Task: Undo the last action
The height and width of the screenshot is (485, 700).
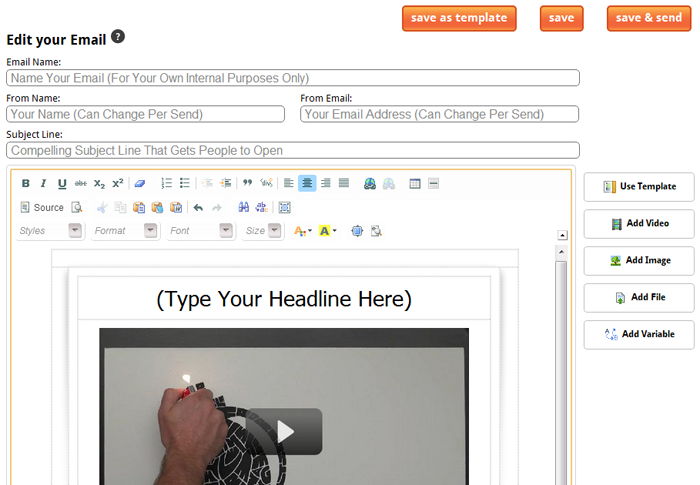Action: pyautogui.click(x=198, y=208)
